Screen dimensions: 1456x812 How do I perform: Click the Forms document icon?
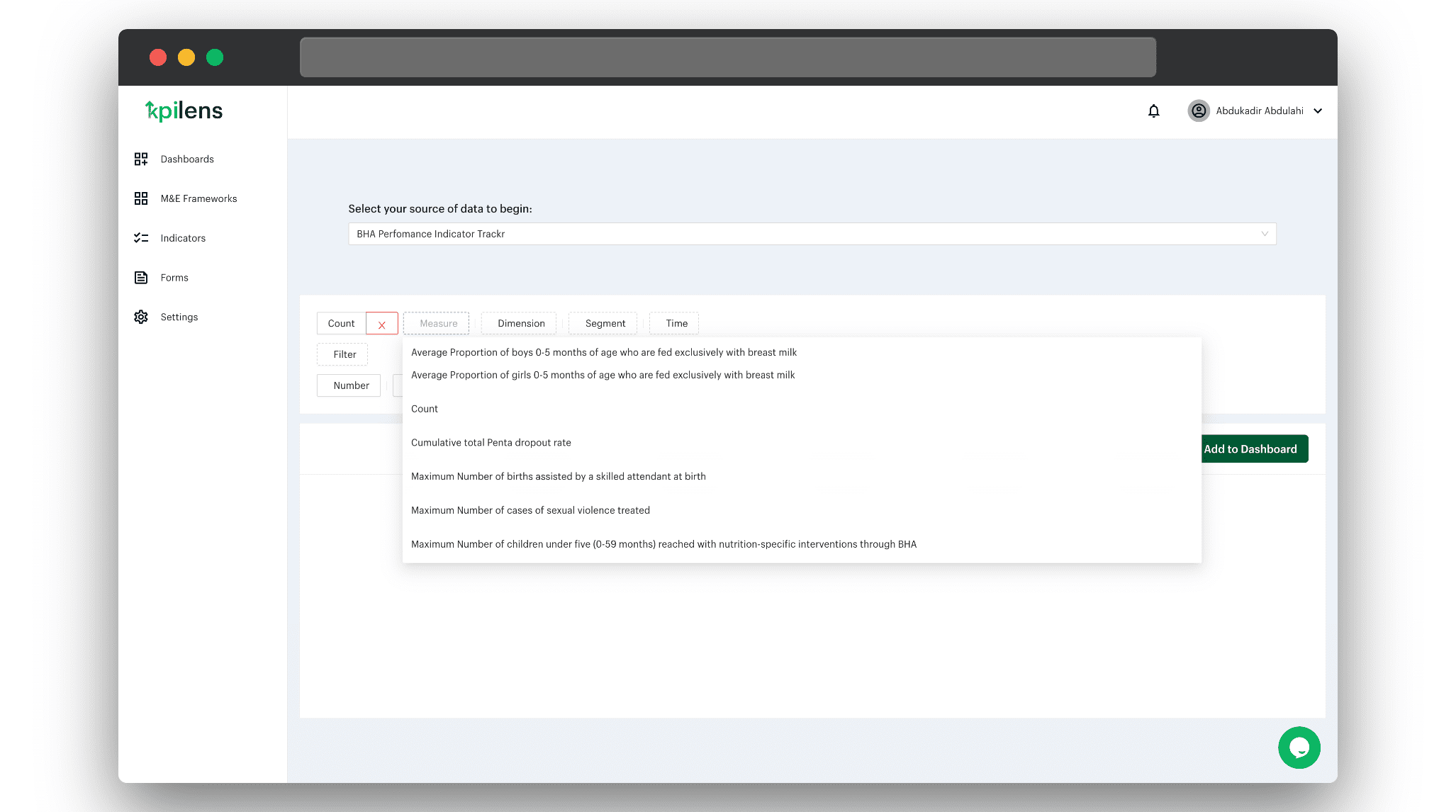(x=141, y=278)
